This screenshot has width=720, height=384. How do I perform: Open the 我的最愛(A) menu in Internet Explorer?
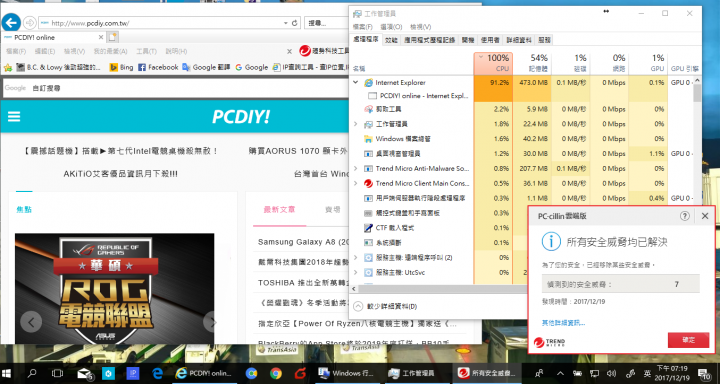[111, 51]
